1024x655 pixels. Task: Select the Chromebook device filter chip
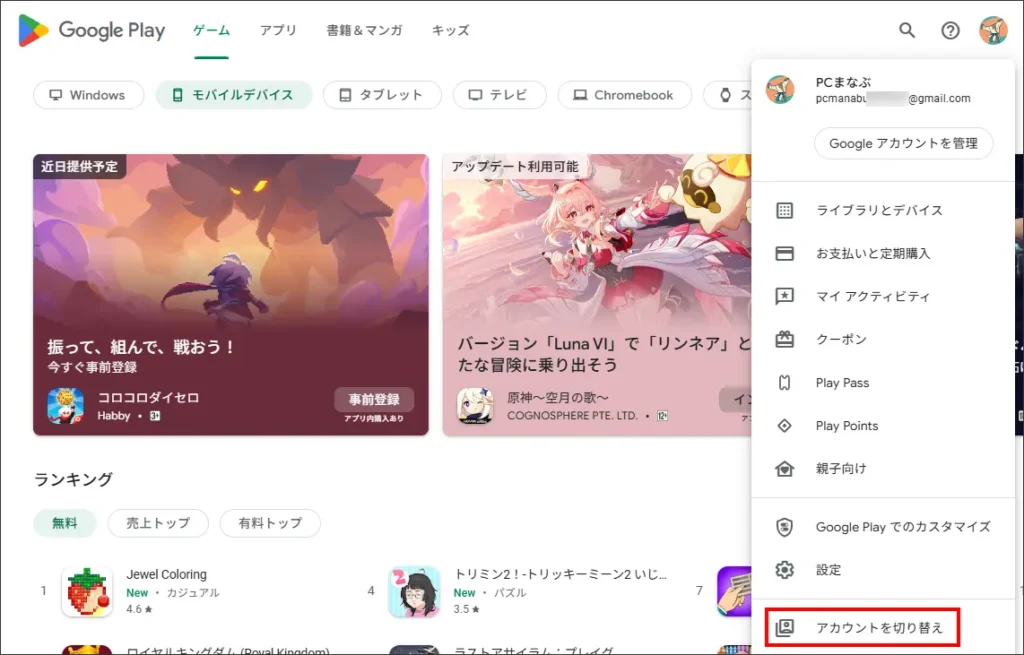(x=624, y=95)
